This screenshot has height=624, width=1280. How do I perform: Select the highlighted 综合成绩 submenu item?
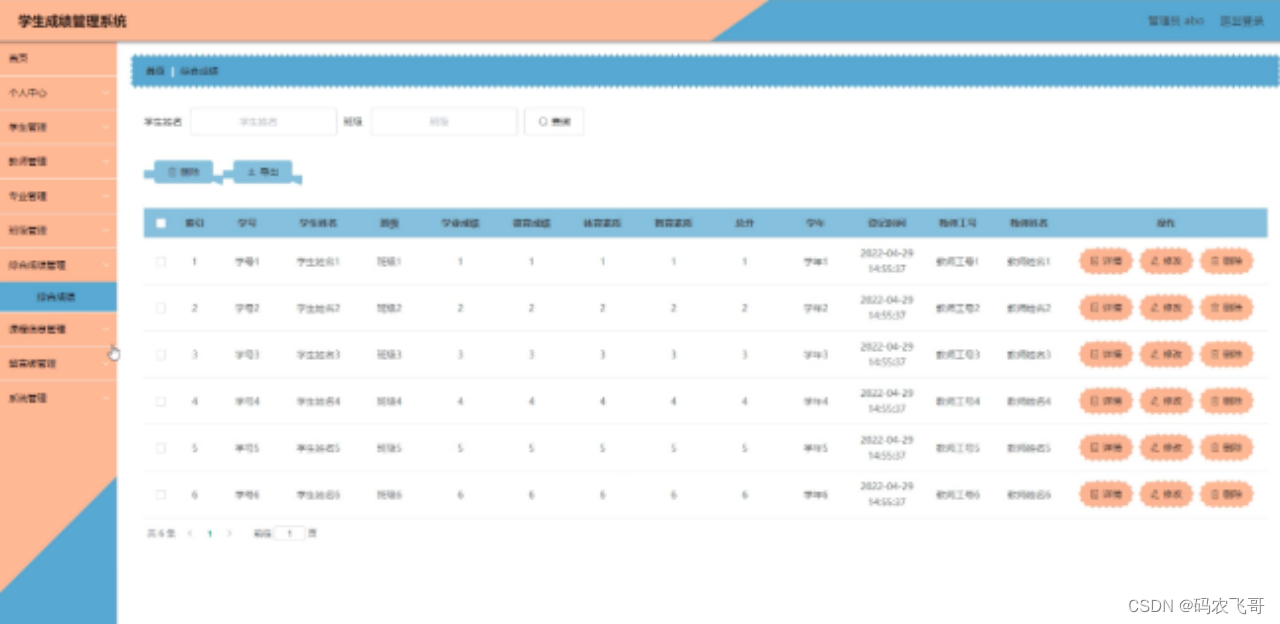(58, 296)
